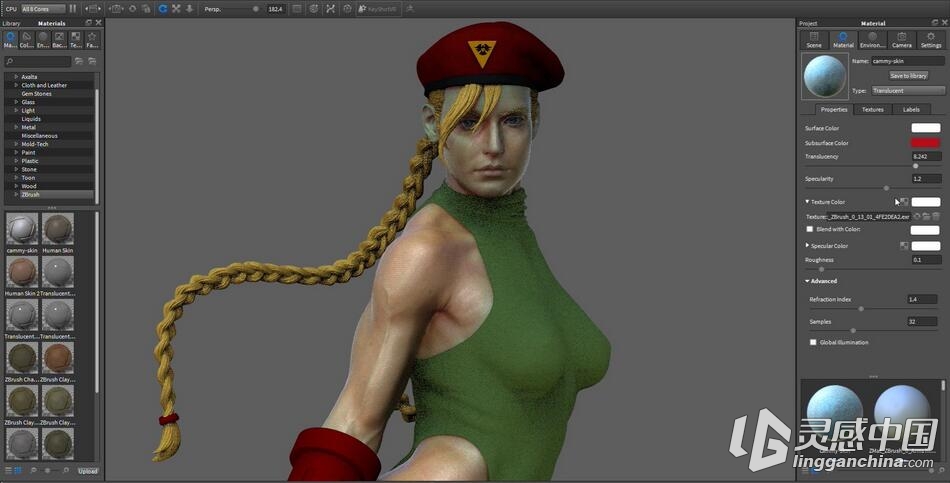
Task: Expand the Paint folder
Action: tap(16, 153)
